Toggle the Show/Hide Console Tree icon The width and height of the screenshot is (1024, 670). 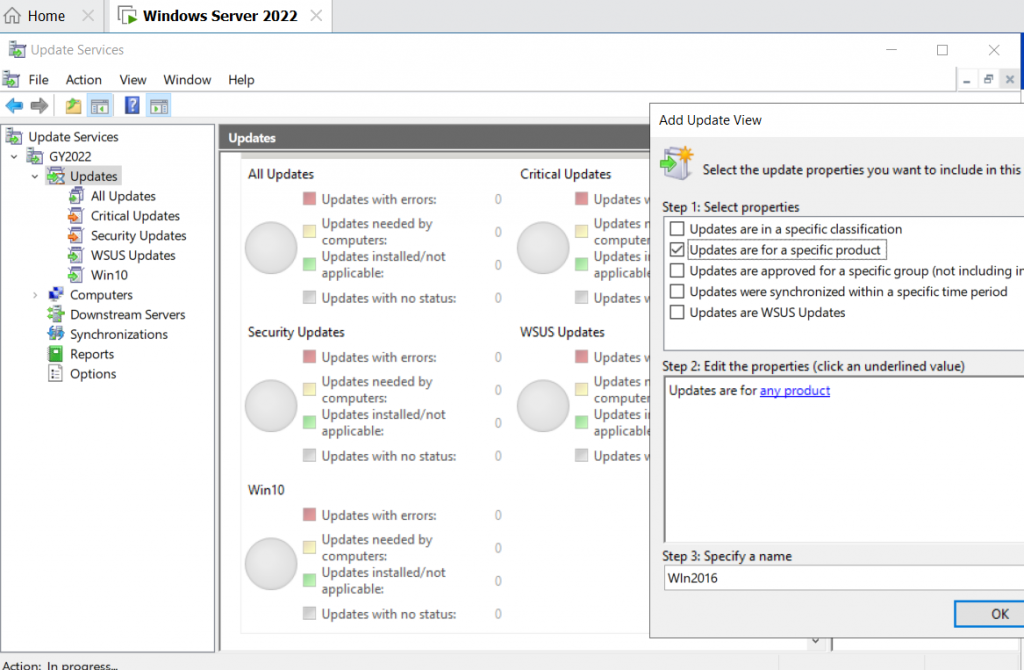[x=100, y=106]
